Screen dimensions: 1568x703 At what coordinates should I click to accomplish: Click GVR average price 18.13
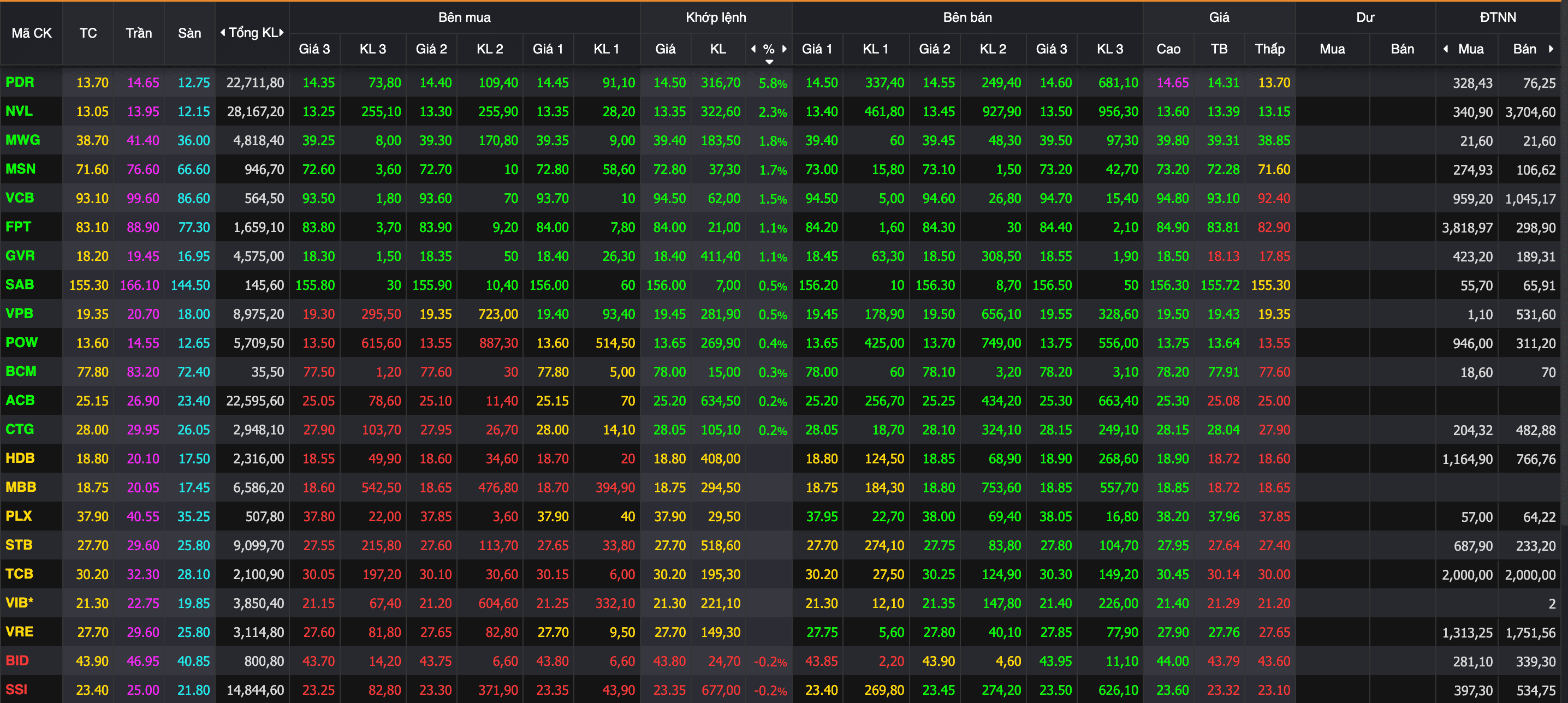tap(1223, 255)
